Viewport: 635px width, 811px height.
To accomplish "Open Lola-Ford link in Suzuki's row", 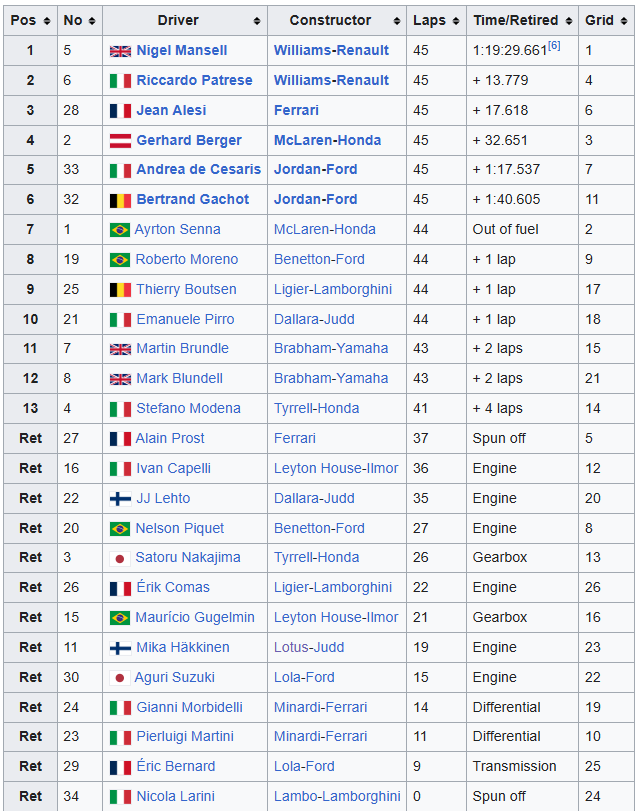I will click(x=304, y=677).
